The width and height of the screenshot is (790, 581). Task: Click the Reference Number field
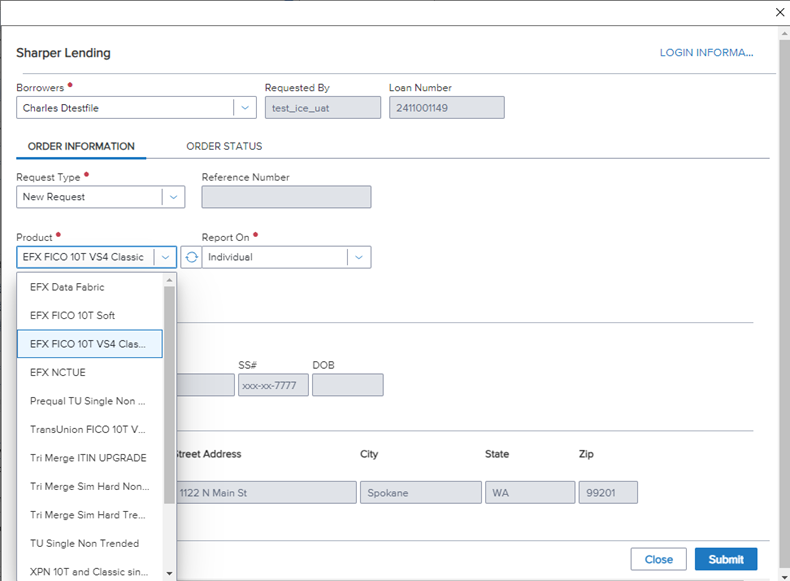286,197
